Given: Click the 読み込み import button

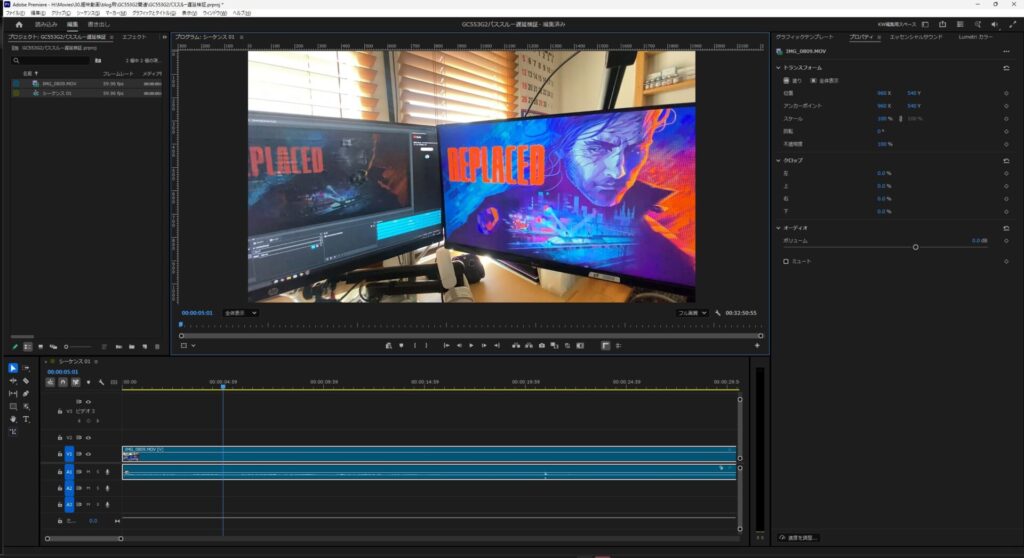Looking at the screenshot, I should [x=46, y=24].
